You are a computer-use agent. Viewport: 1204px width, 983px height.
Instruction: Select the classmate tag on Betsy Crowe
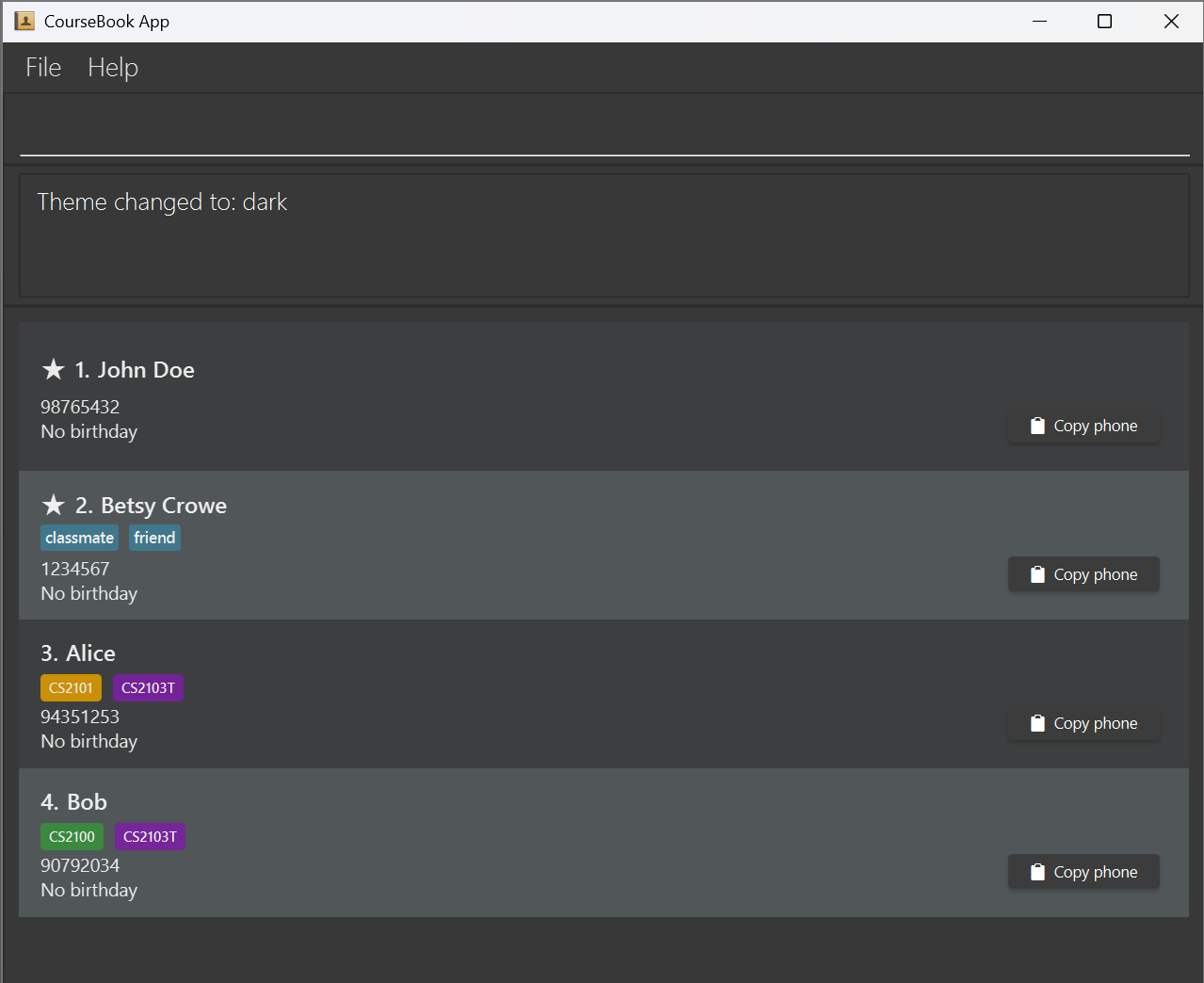pos(79,538)
